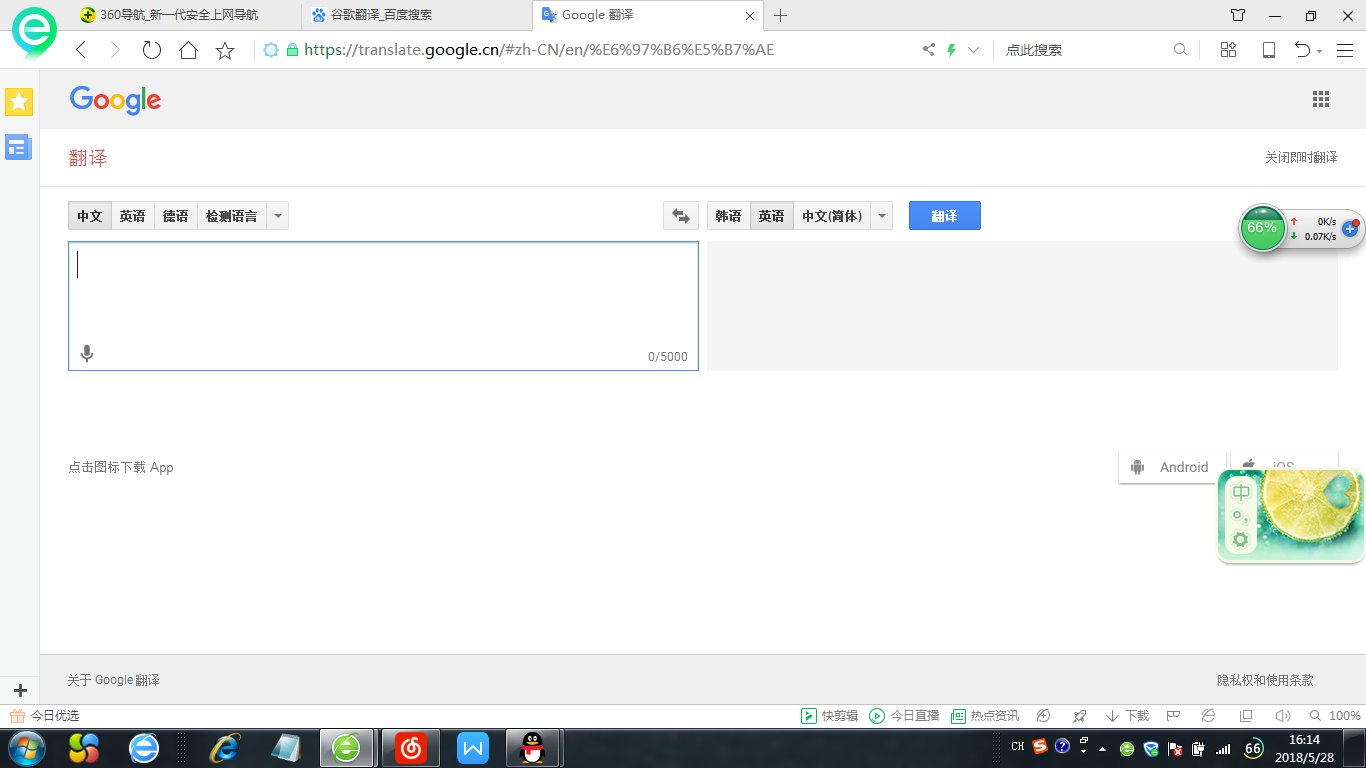Click inside the source text input box
Screen dimensions: 1366x768
(383, 295)
